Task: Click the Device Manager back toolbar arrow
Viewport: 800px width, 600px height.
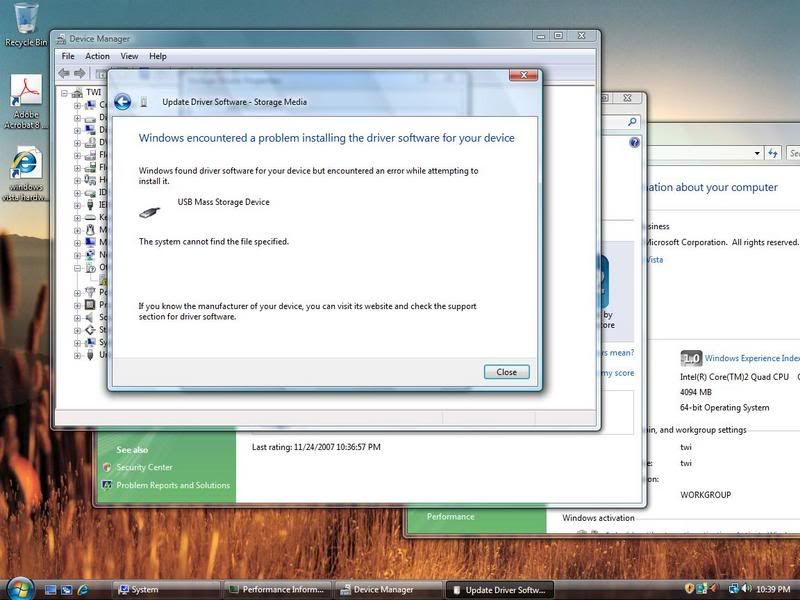Action: pos(65,73)
